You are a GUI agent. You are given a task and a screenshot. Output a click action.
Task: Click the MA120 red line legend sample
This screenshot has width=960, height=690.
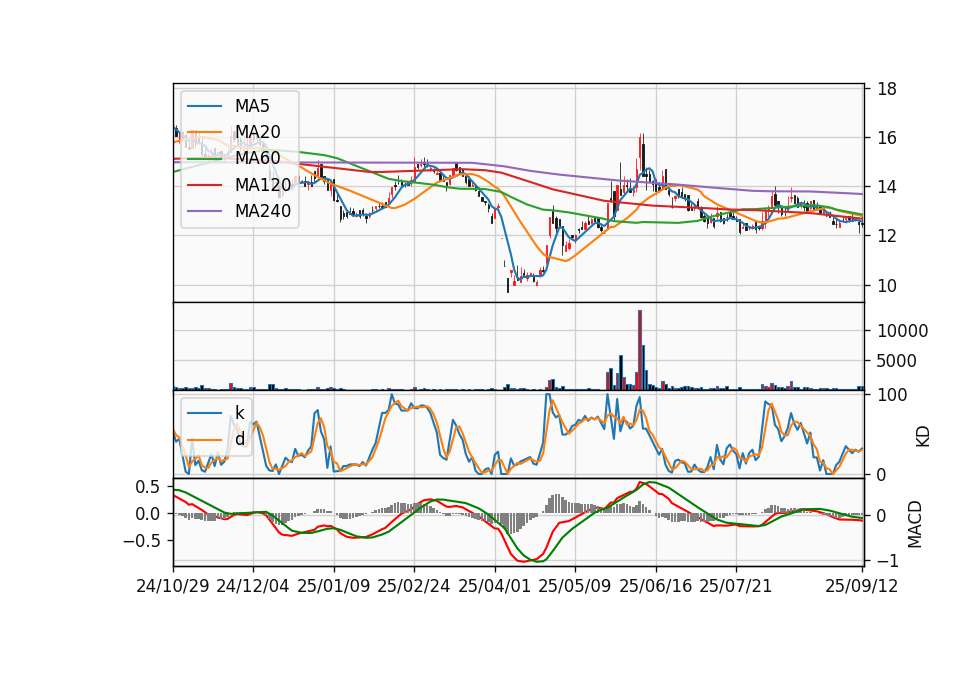[204, 185]
